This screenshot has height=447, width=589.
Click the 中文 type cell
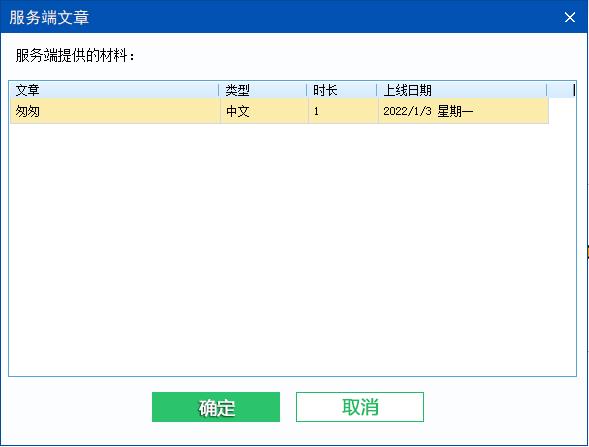pyautogui.click(x=238, y=111)
